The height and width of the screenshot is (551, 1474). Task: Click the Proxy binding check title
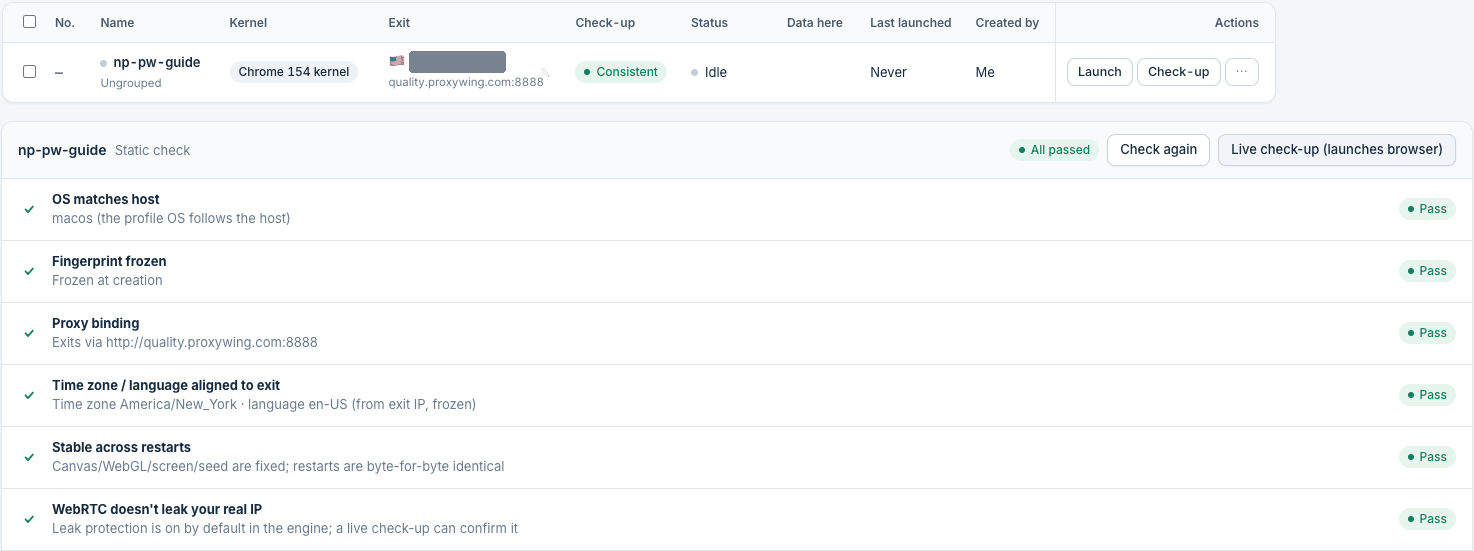(x=96, y=323)
